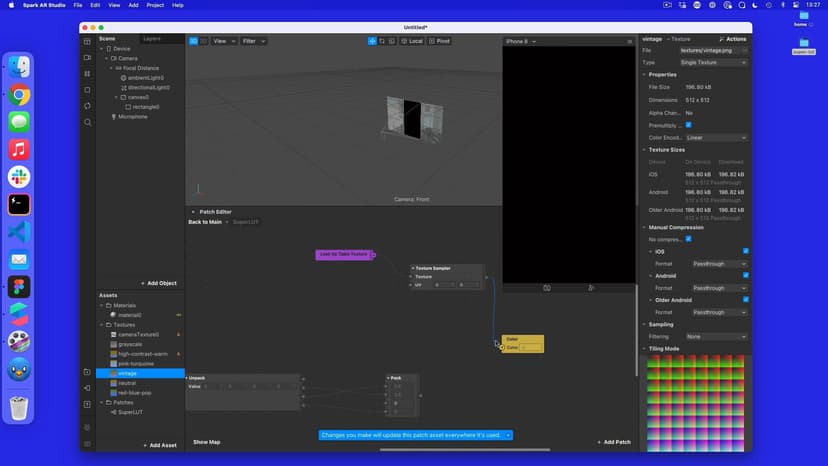
Task: Select the grayscale texture asset
Action: (129, 344)
